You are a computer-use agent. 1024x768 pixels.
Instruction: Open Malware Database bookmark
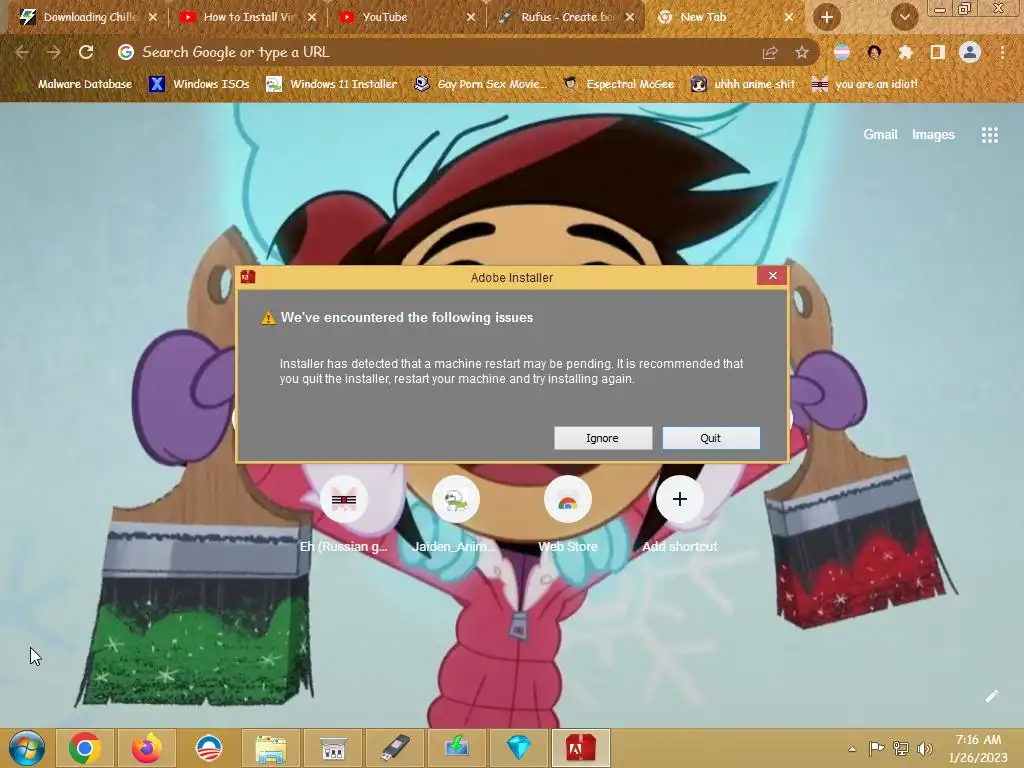click(73, 84)
